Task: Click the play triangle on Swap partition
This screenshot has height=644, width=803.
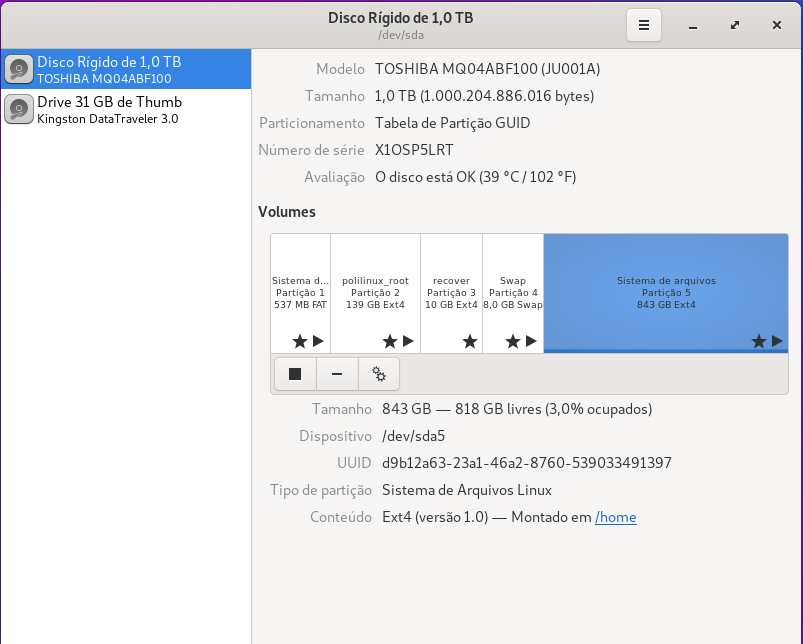Action: [x=531, y=341]
